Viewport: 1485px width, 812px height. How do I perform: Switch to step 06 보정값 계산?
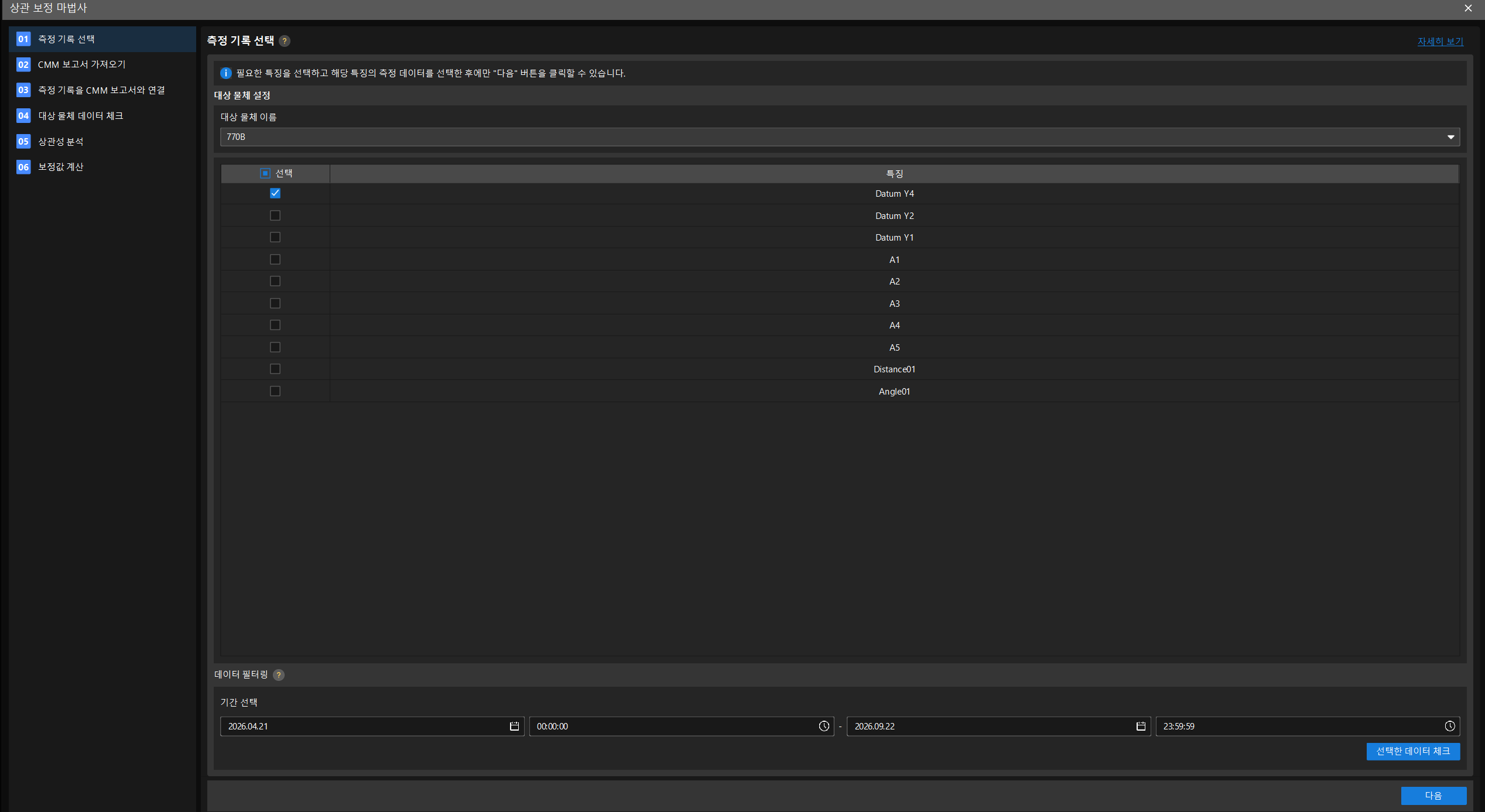coord(102,167)
